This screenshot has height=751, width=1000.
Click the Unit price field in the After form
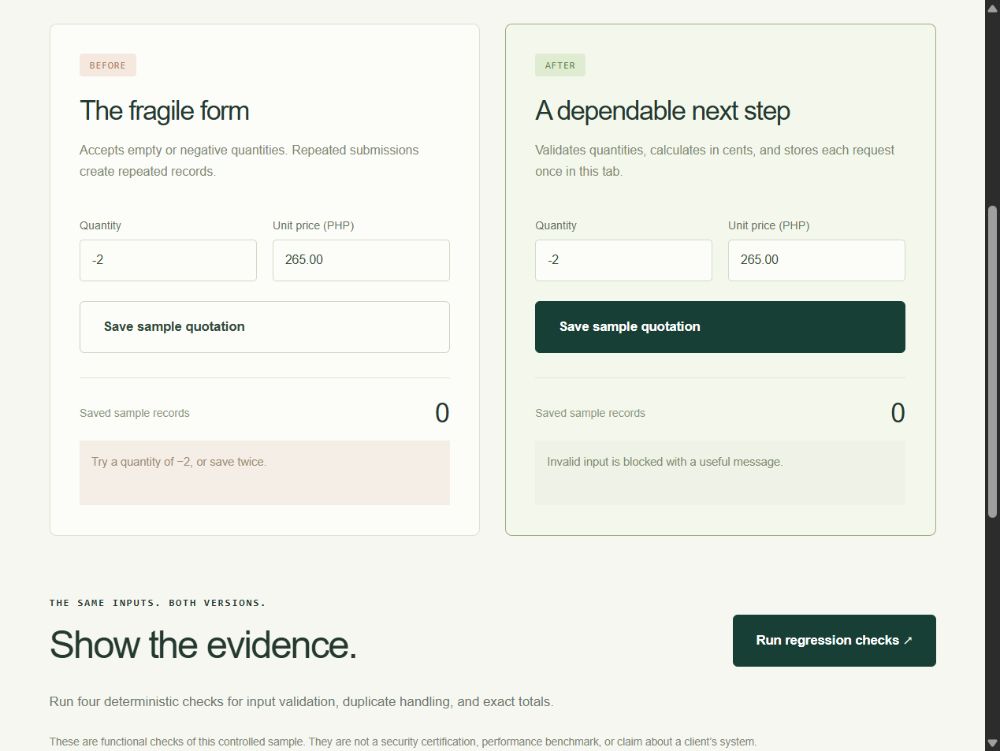point(816,260)
